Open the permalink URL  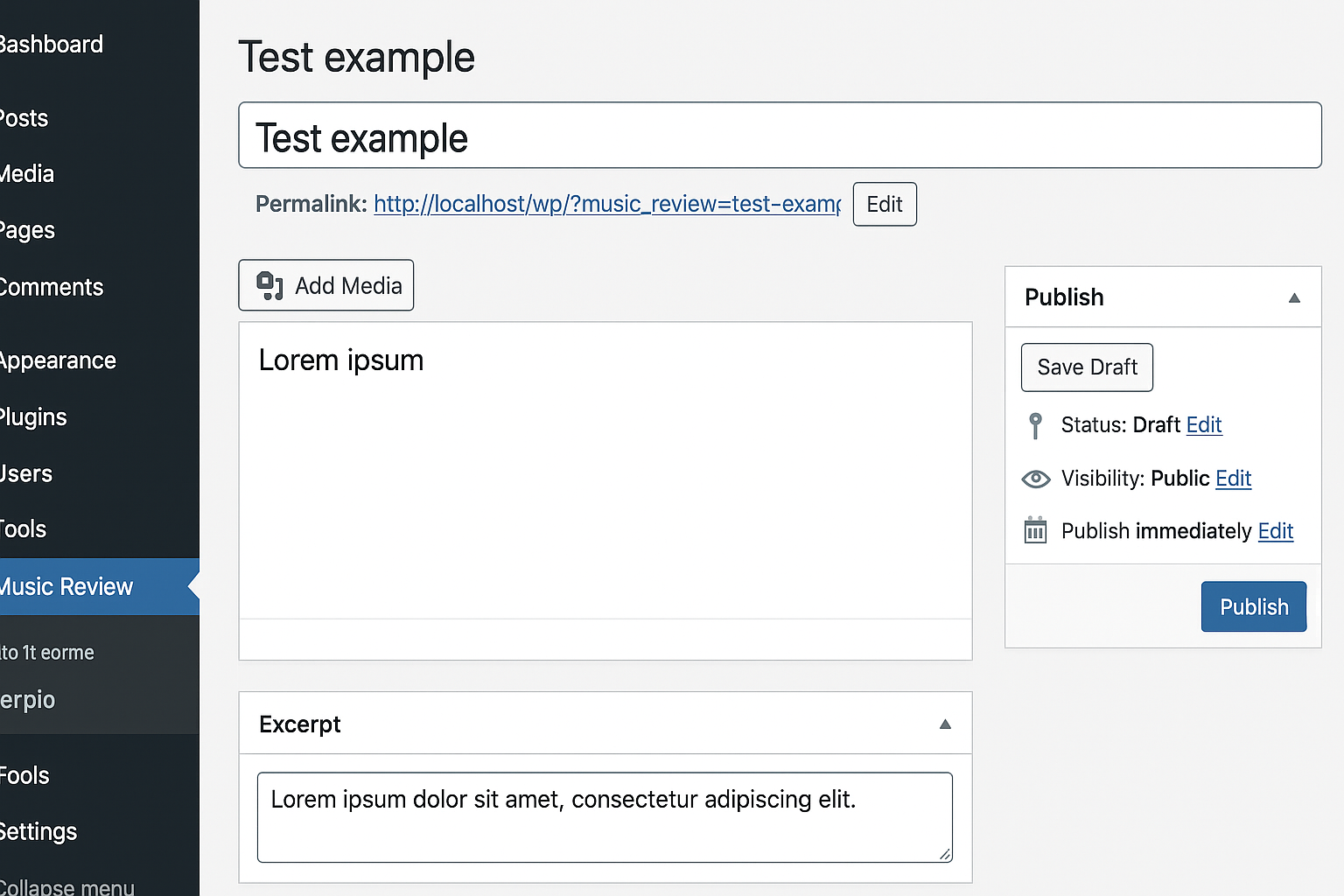606,204
